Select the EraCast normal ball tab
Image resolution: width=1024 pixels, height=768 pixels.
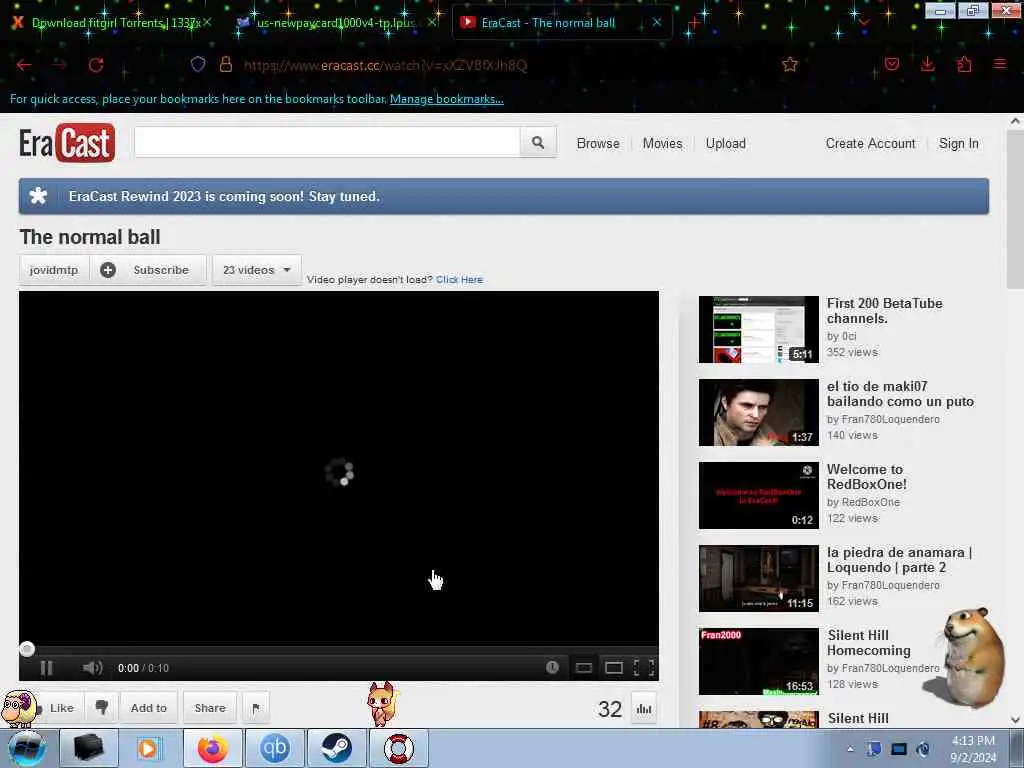pyautogui.click(x=562, y=23)
